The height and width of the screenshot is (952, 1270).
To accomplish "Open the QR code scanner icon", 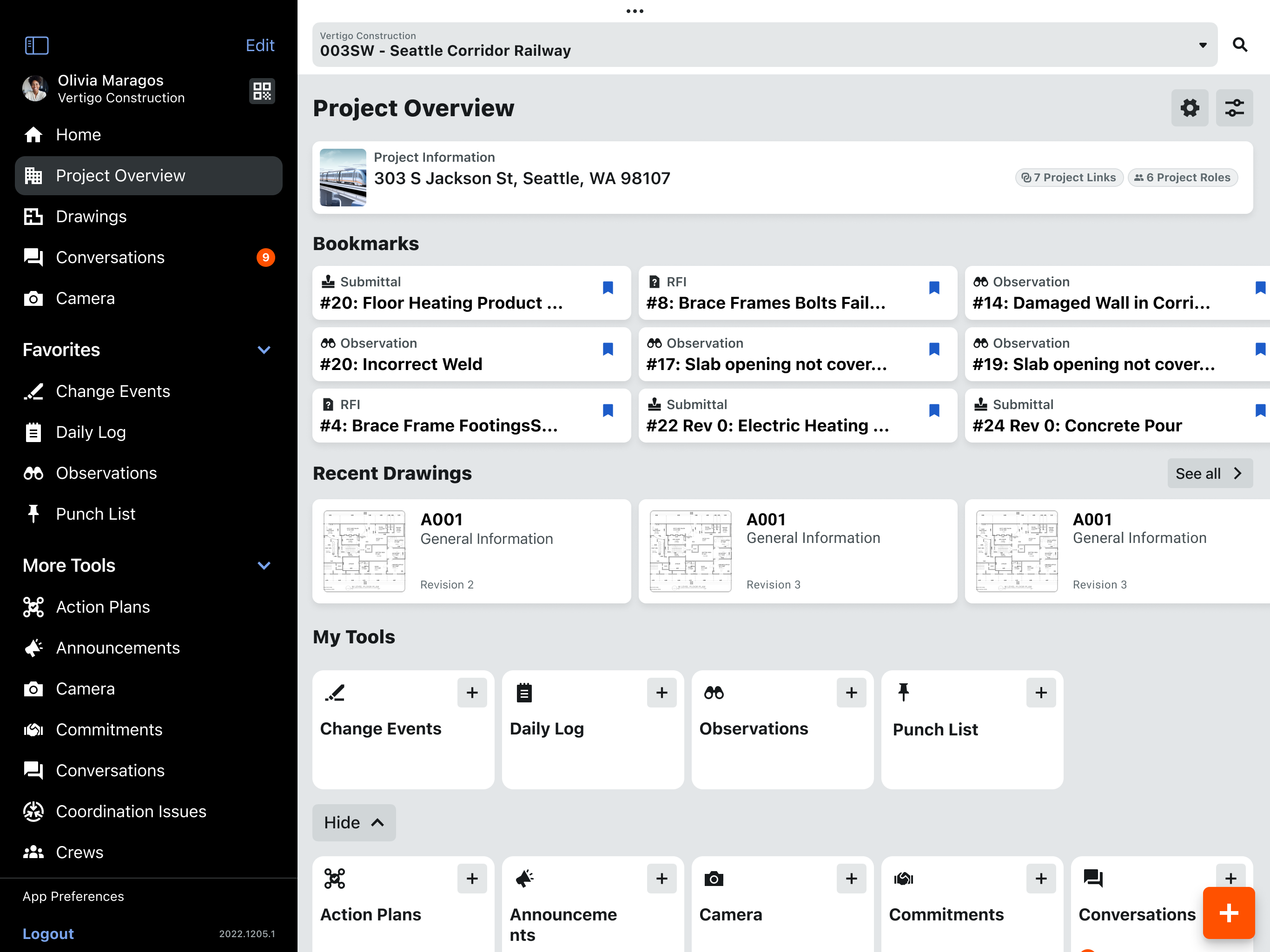I will point(262,91).
